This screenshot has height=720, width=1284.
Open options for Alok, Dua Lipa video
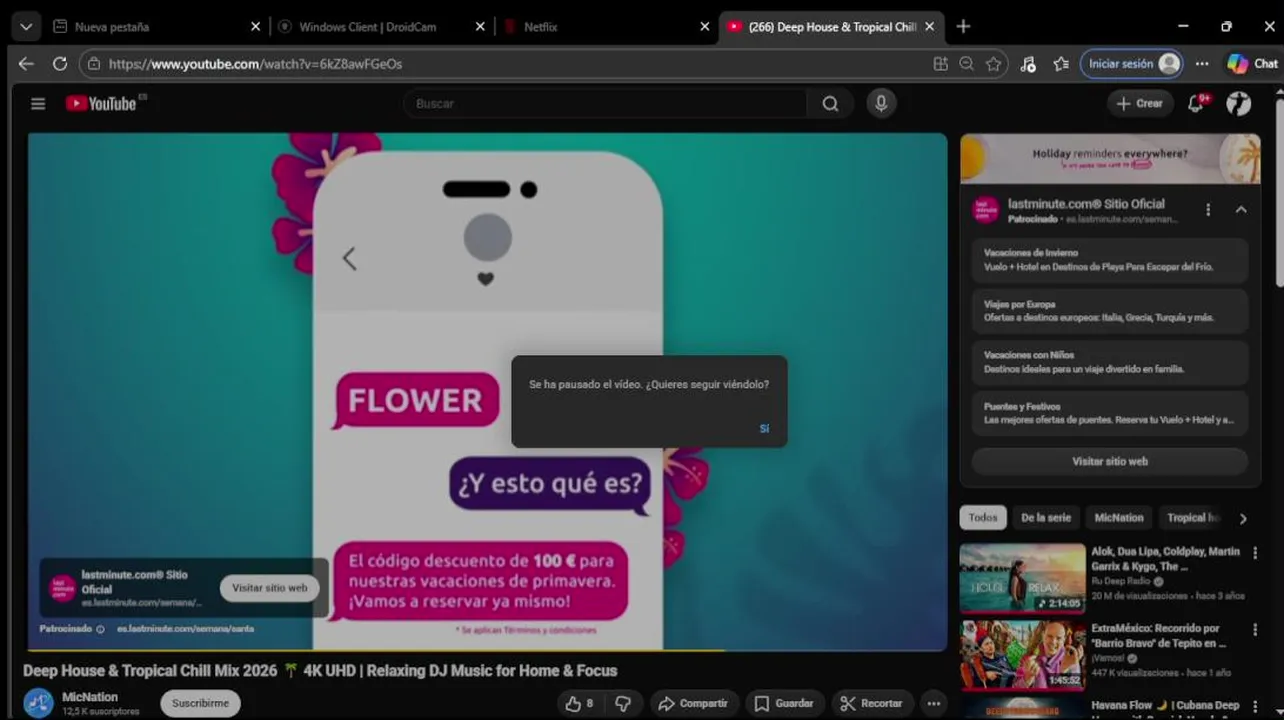1255,553
